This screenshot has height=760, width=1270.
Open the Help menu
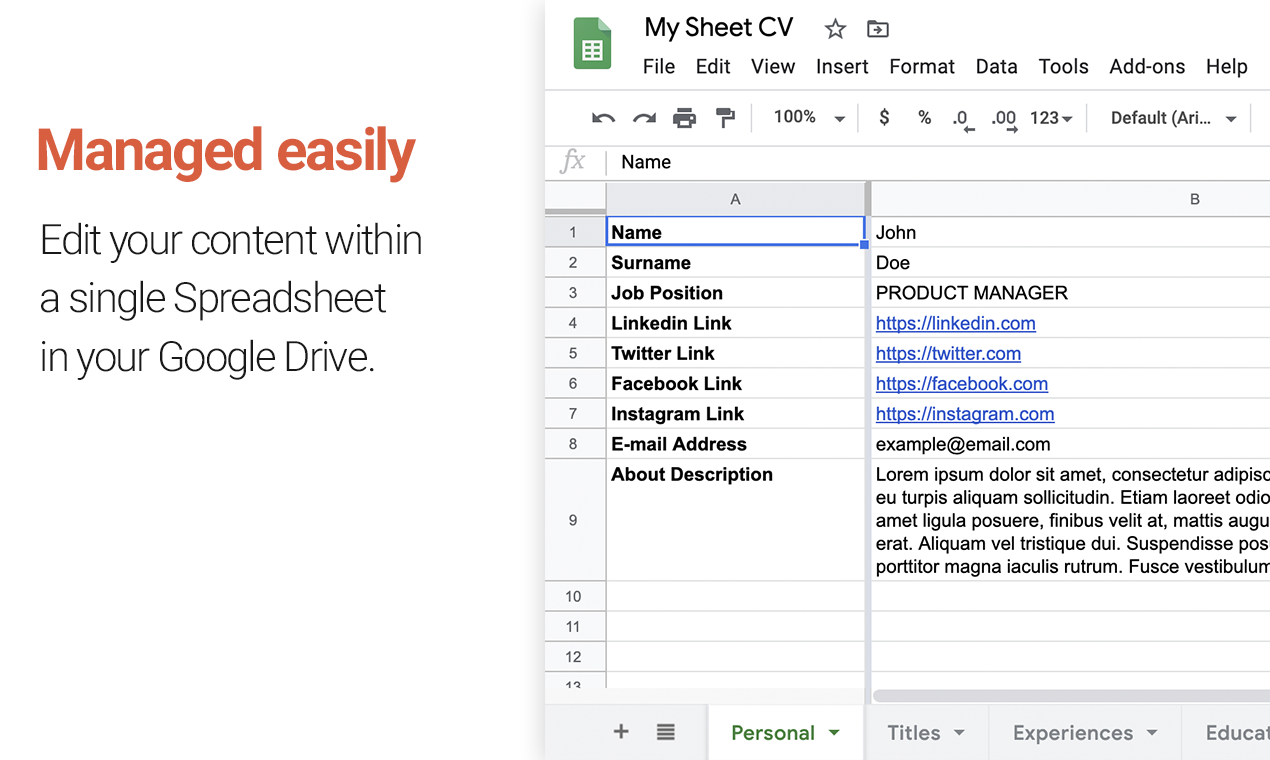click(1226, 66)
